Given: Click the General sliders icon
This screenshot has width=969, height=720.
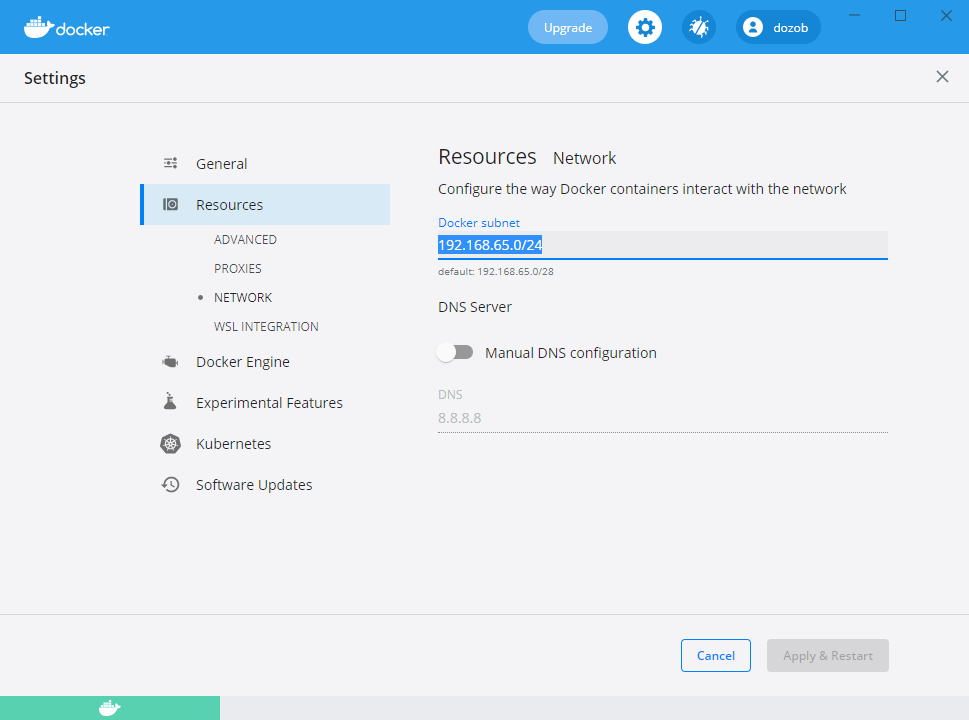Looking at the screenshot, I should coord(171,163).
